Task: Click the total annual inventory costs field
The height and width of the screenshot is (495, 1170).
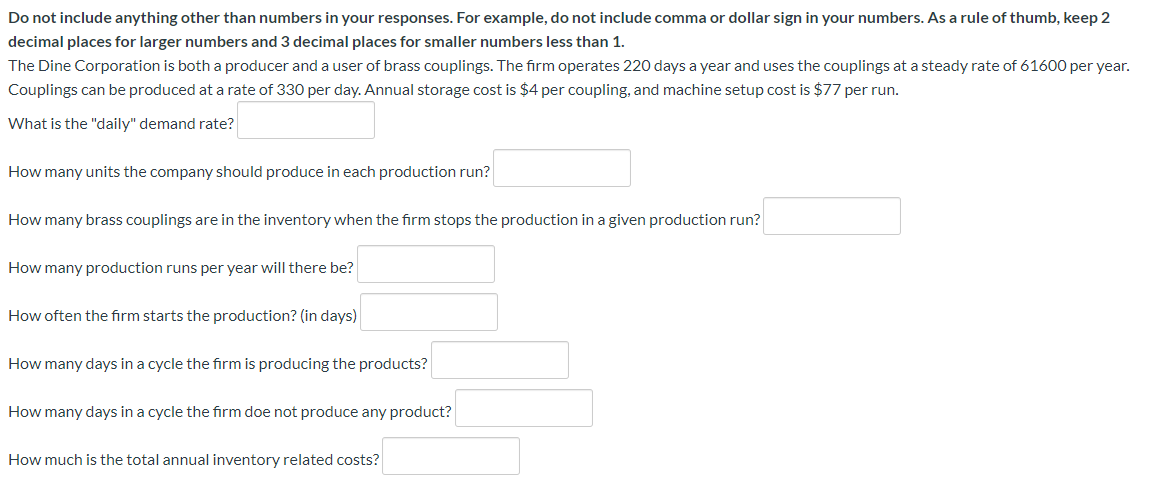Action: tap(451, 456)
